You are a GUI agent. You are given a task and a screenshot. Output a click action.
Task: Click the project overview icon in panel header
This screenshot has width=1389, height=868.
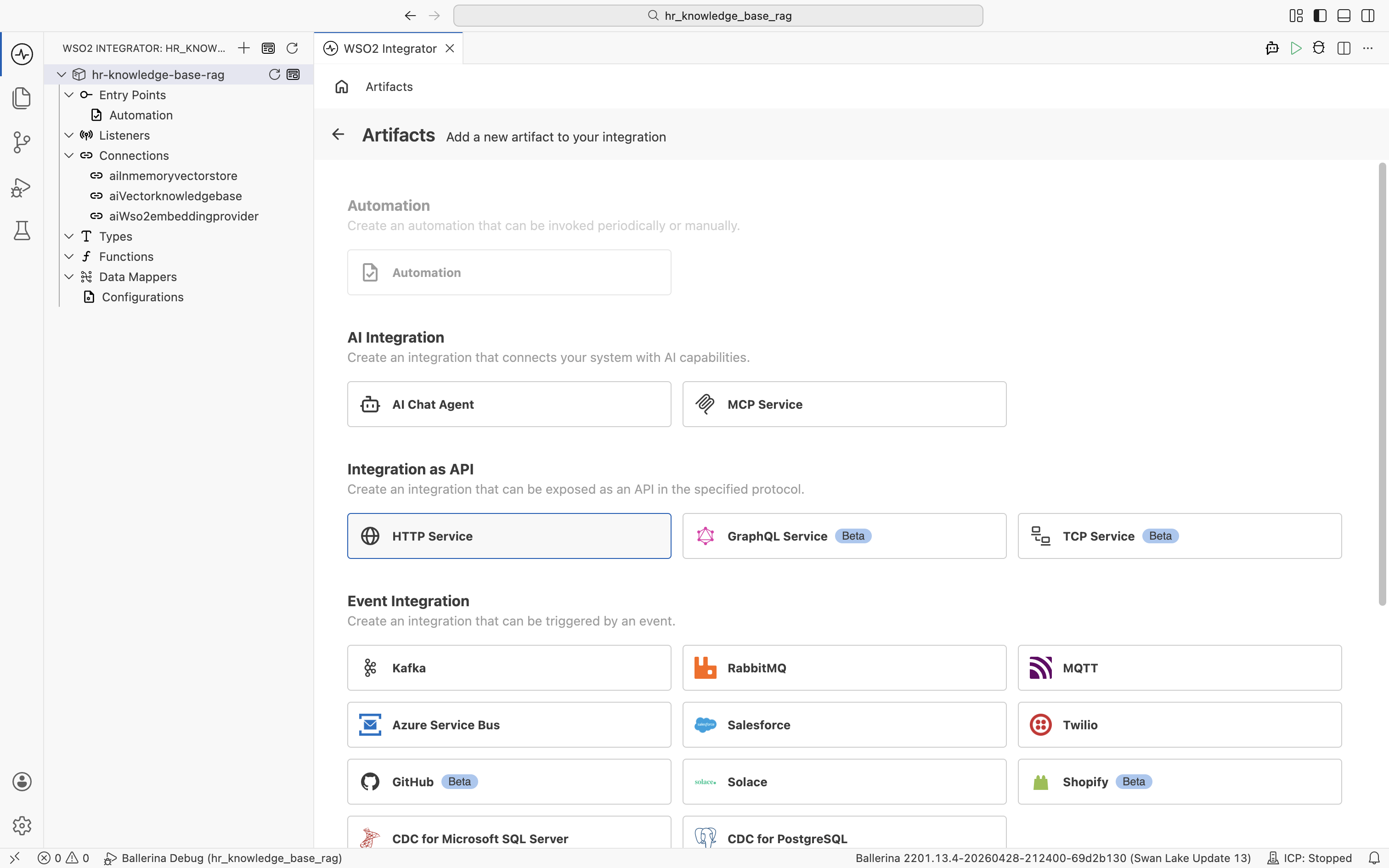point(268,48)
